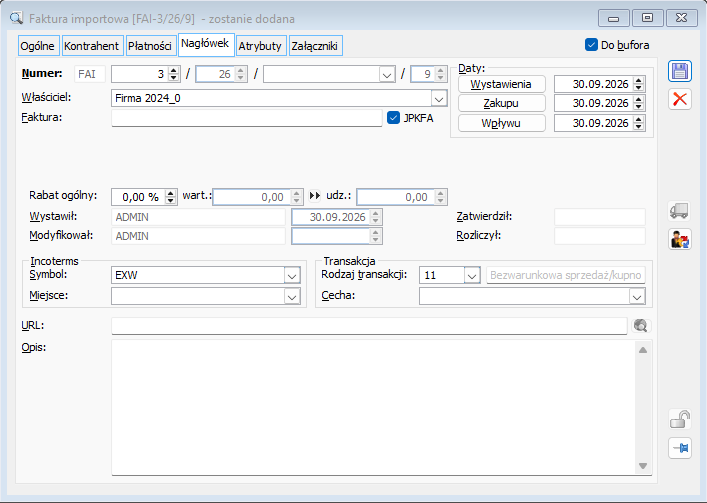Click the Zatwierdził field
The width and height of the screenshot is (707, 503).
[x=600, y=217]
